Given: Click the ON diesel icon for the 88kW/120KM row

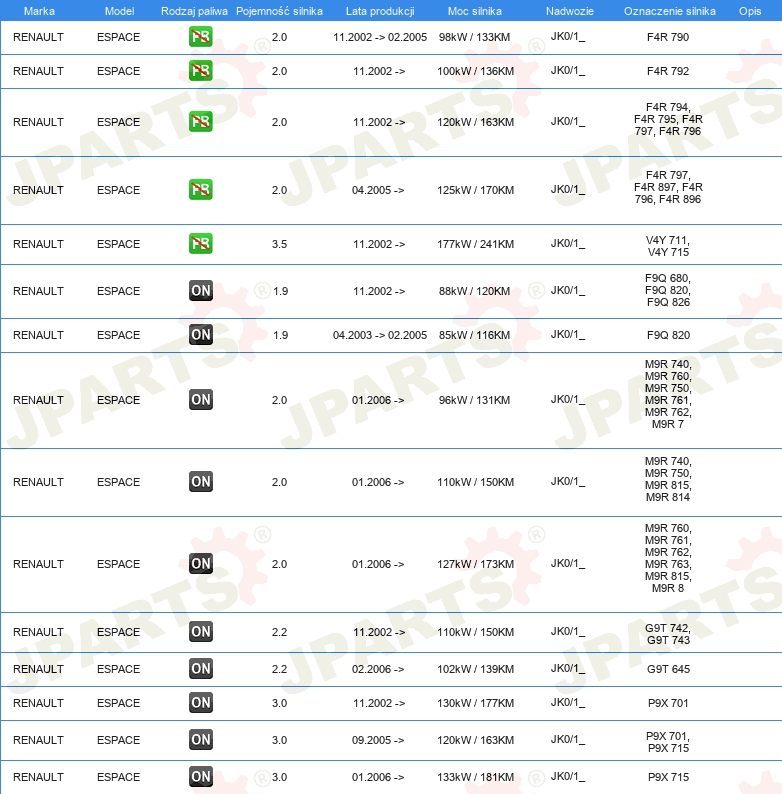Looking at the screenshot, I should (200, 291).
